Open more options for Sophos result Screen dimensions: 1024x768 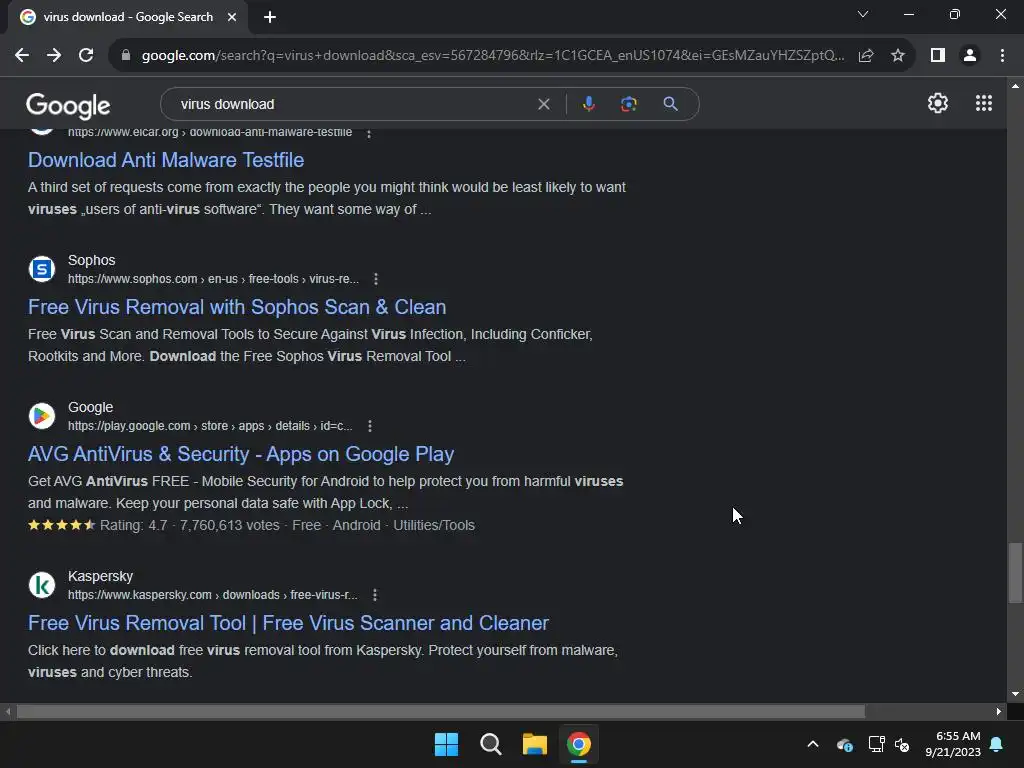(376, 279)
